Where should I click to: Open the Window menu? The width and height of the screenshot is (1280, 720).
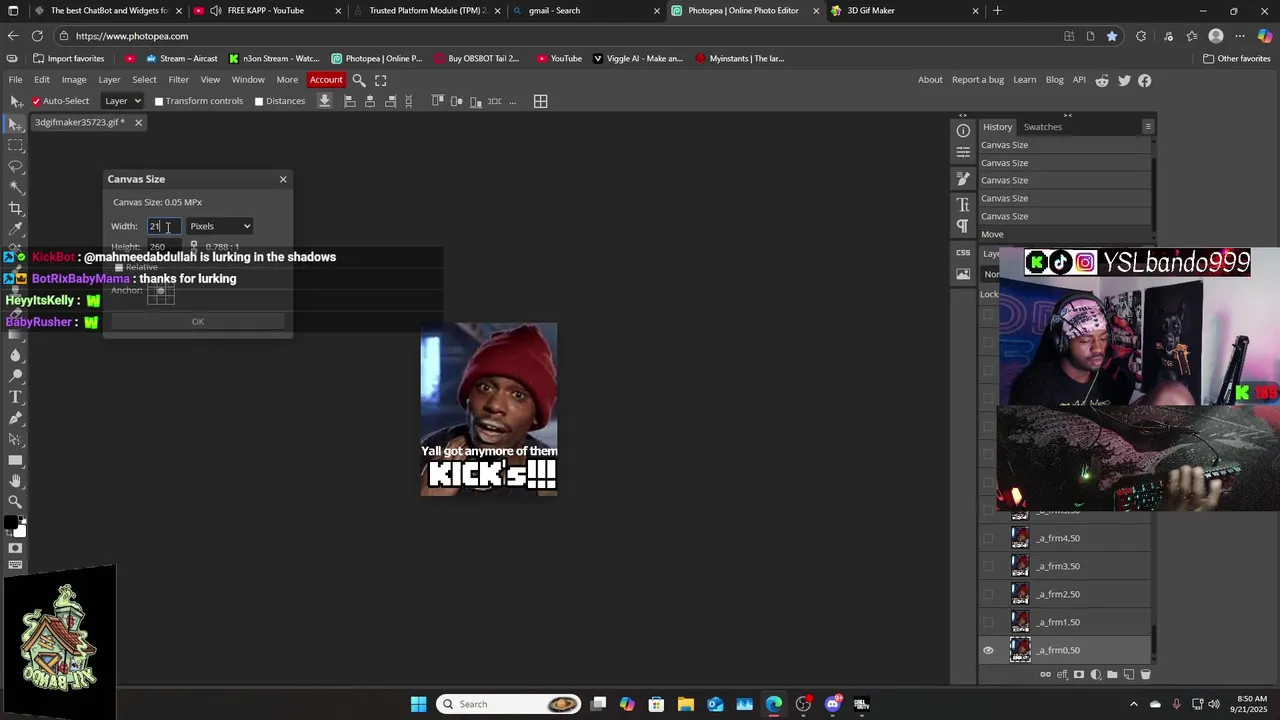click(248, 80)
